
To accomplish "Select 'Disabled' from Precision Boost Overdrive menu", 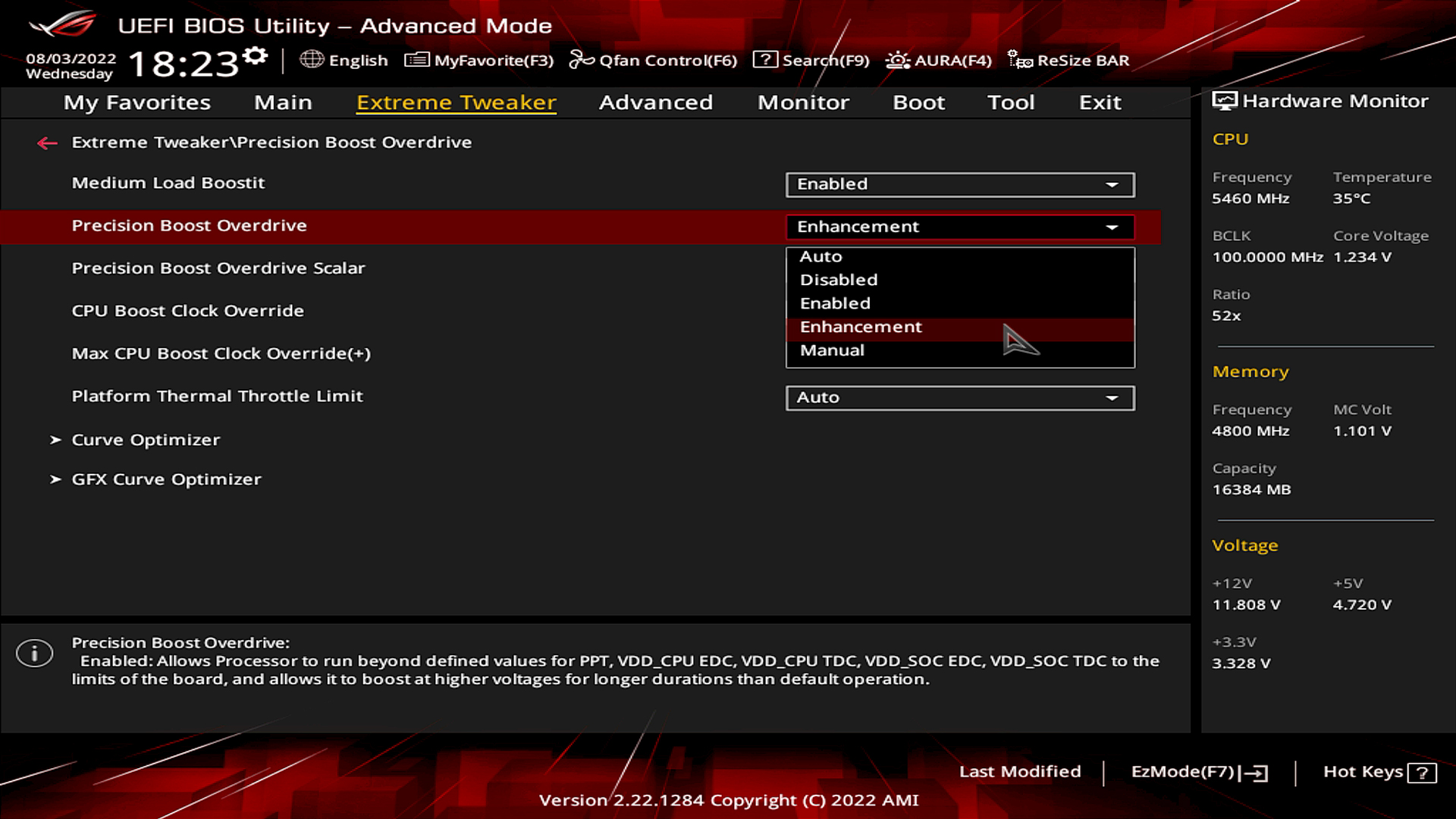I will [x=838, y=279].
